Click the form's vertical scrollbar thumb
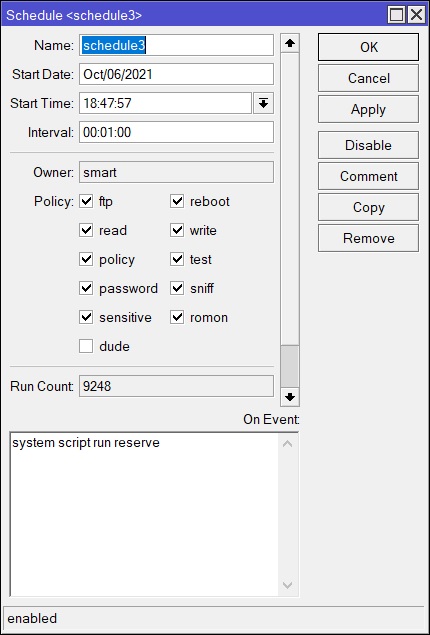 [290, 366]
